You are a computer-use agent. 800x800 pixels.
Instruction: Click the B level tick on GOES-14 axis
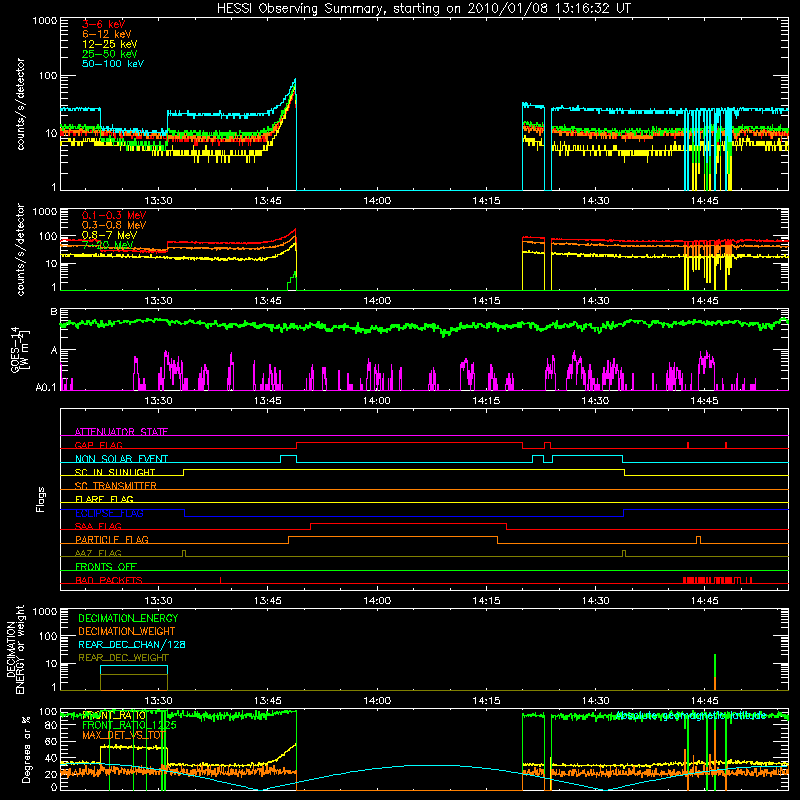coord(54,312)
